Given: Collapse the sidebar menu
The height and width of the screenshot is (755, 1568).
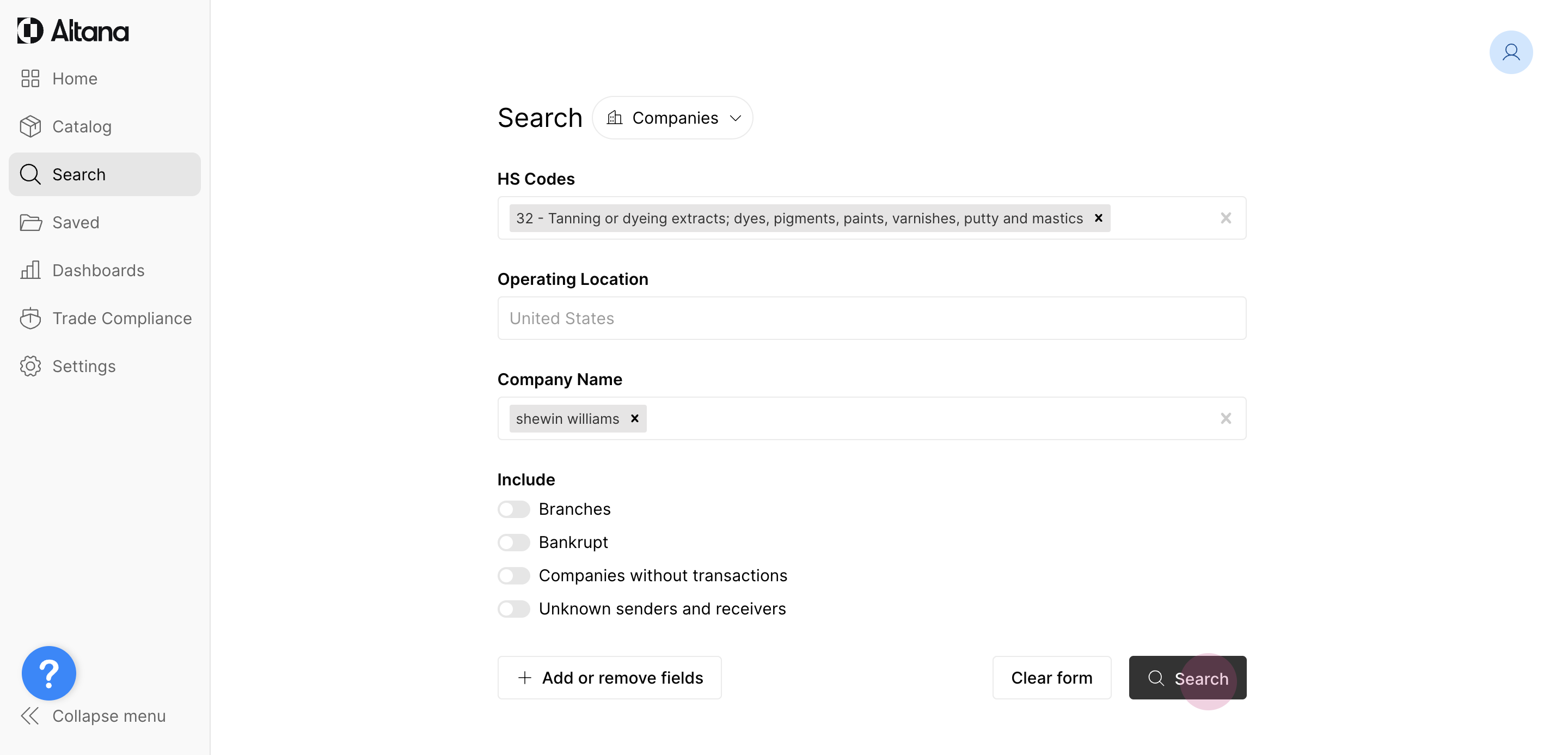Looking at the screenshot, I should pos(93,716).
